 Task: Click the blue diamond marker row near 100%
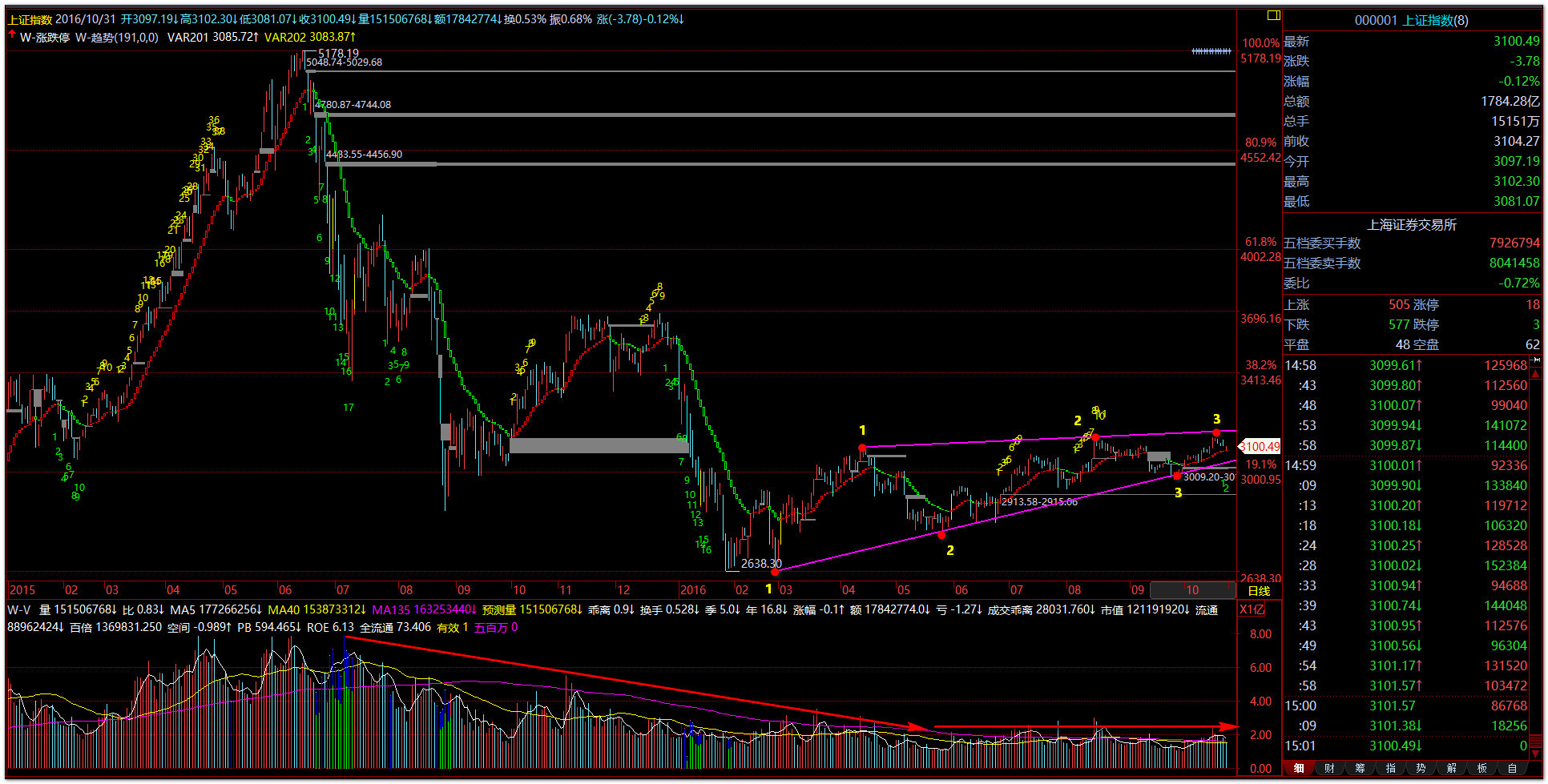tap(1211, 51)
